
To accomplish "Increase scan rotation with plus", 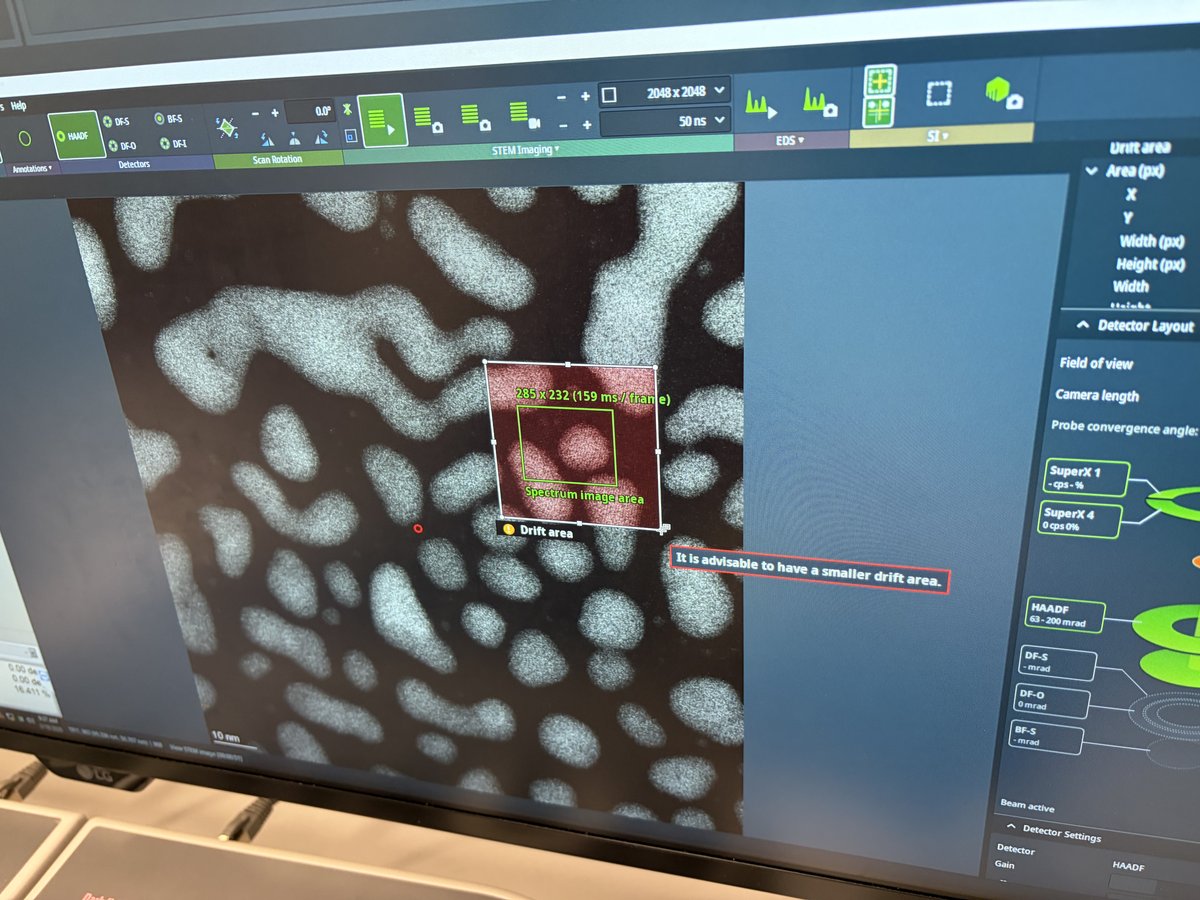I will 275,113.
